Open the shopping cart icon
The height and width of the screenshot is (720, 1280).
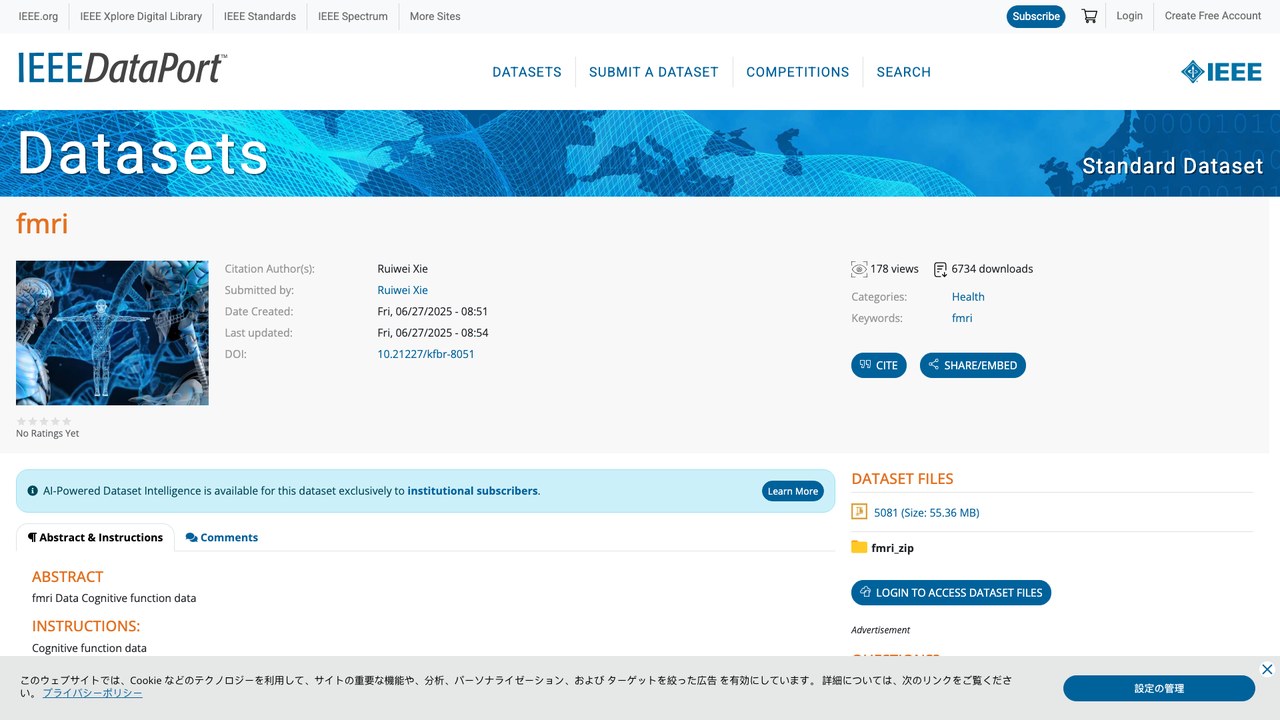(1090, 16)
